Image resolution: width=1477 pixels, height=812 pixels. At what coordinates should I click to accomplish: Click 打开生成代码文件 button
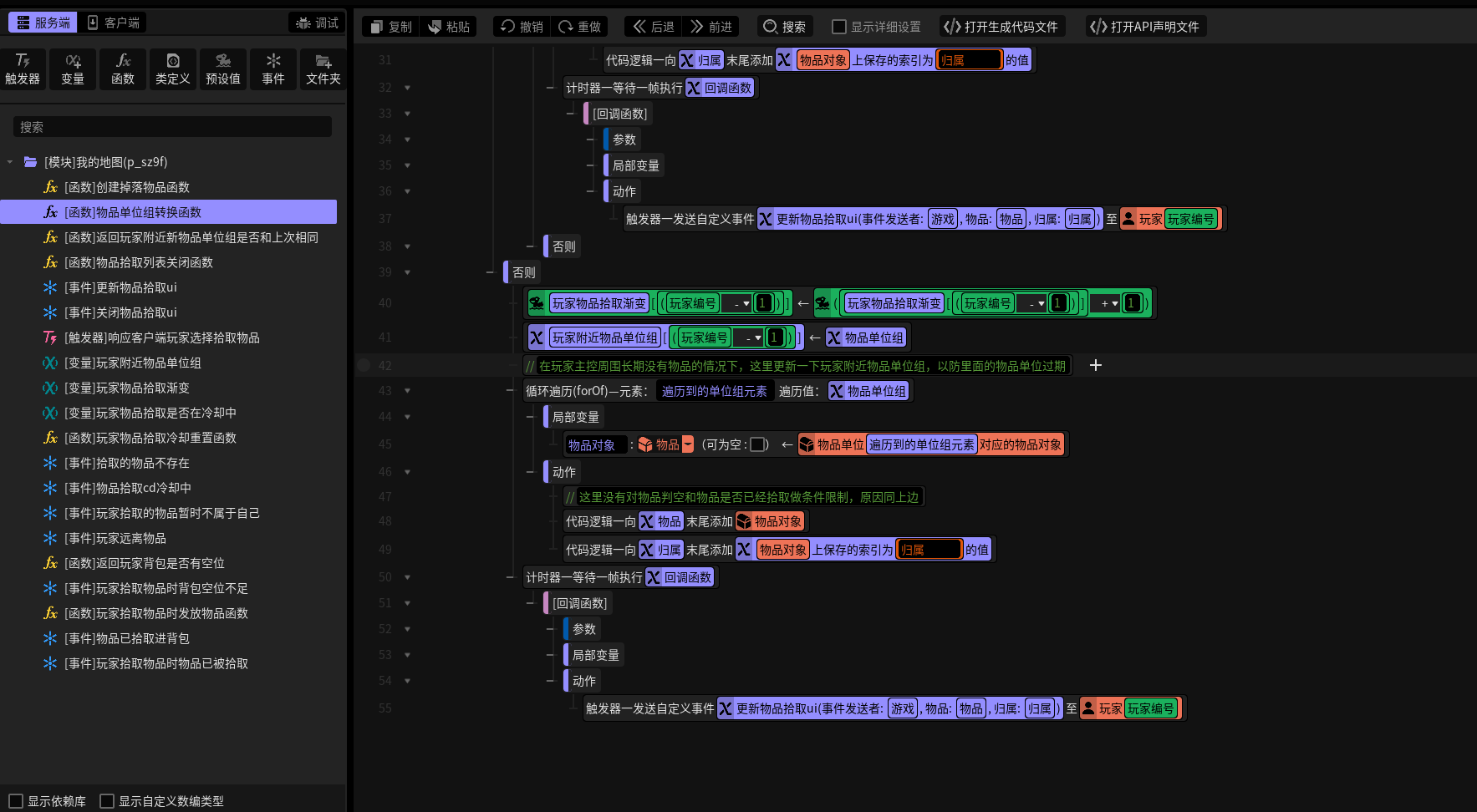tap(1001, 27)
